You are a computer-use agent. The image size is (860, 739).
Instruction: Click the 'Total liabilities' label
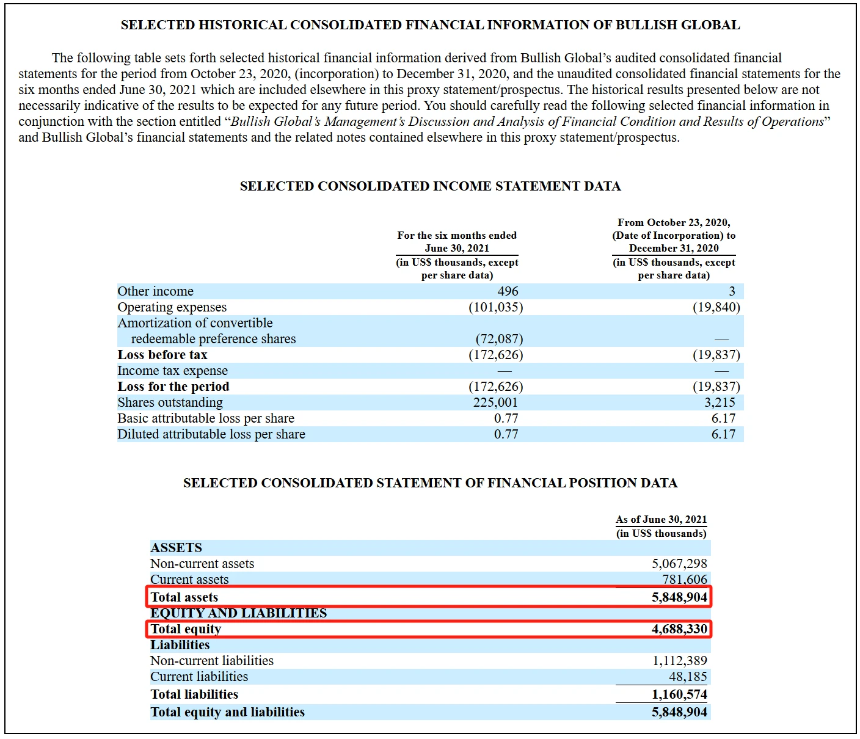194,695
